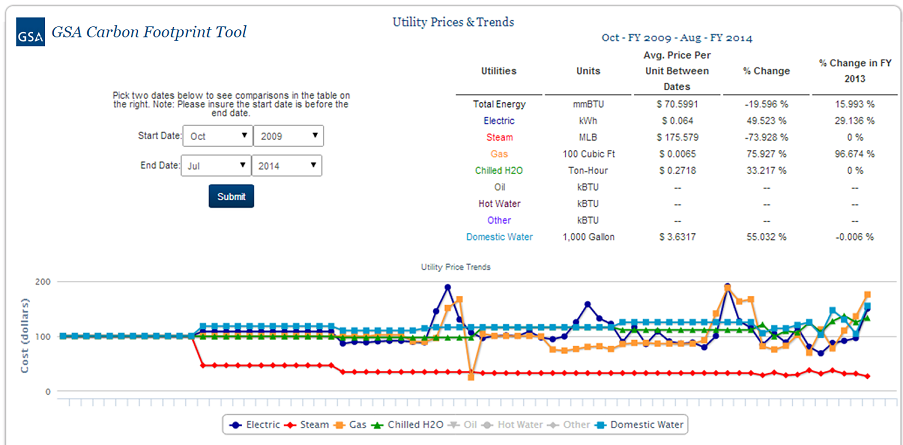Click the $ 70.5991 Total Energy price value
The width and height of the screenshot is (903, 445).
click(x=677, y=104)
